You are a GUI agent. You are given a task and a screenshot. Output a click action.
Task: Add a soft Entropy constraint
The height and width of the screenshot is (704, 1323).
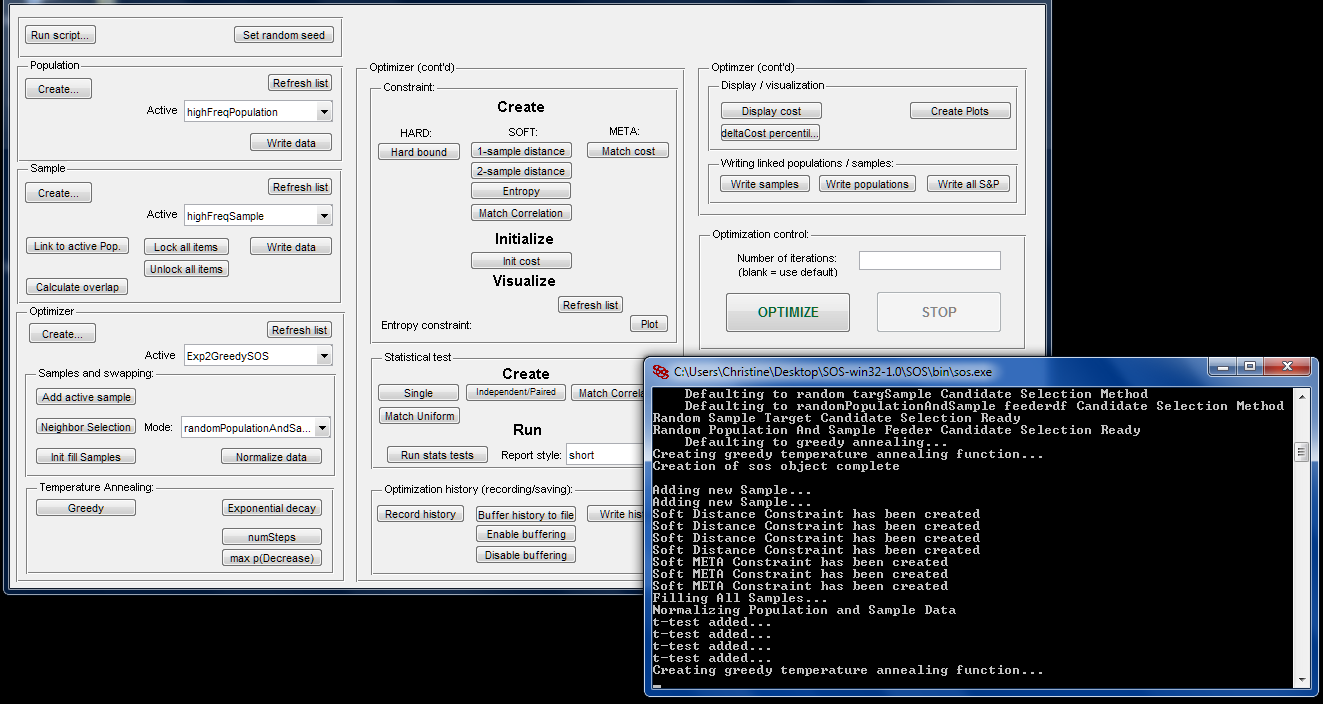pyautogui.click(x=521, y=191)
